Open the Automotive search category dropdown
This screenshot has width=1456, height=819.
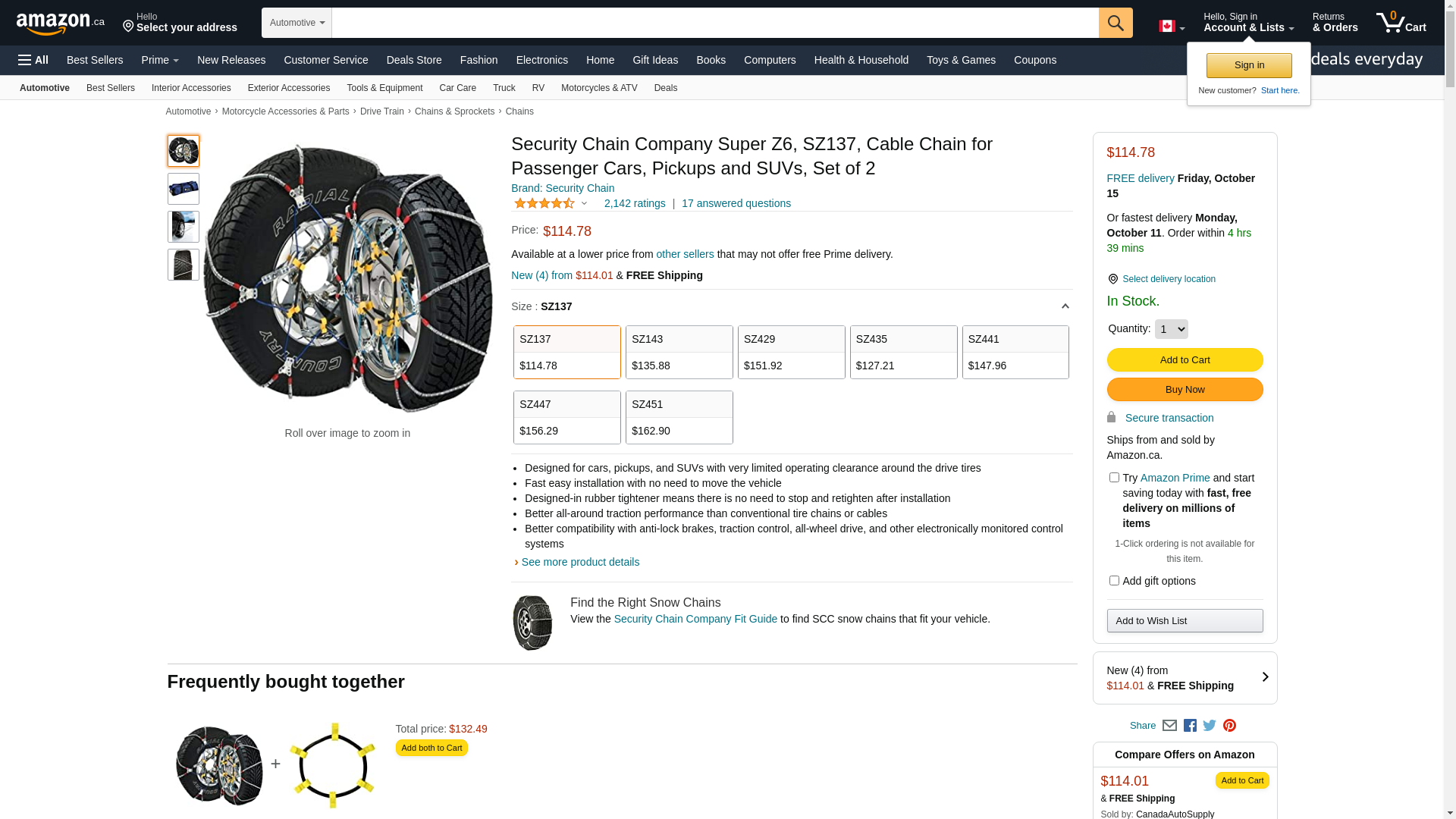pos(297,23)
